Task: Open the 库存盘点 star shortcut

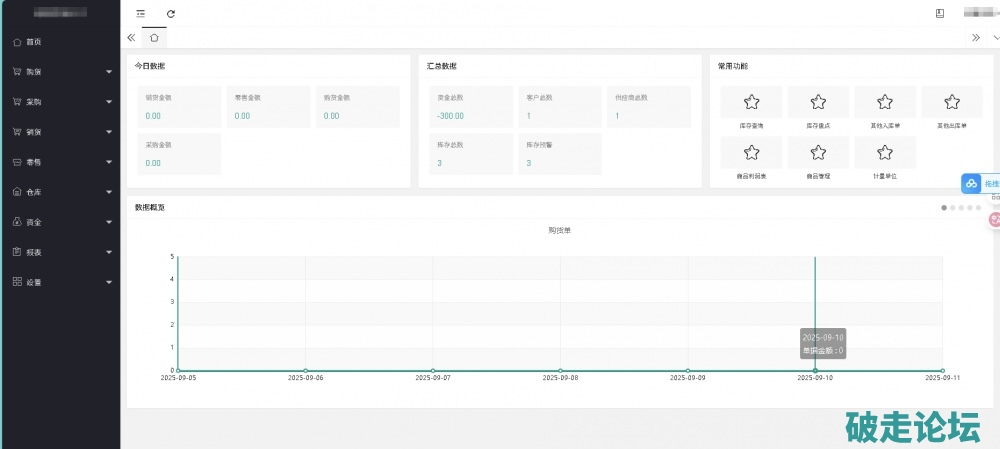Action: pyautogui.click(x=818, y=102)
